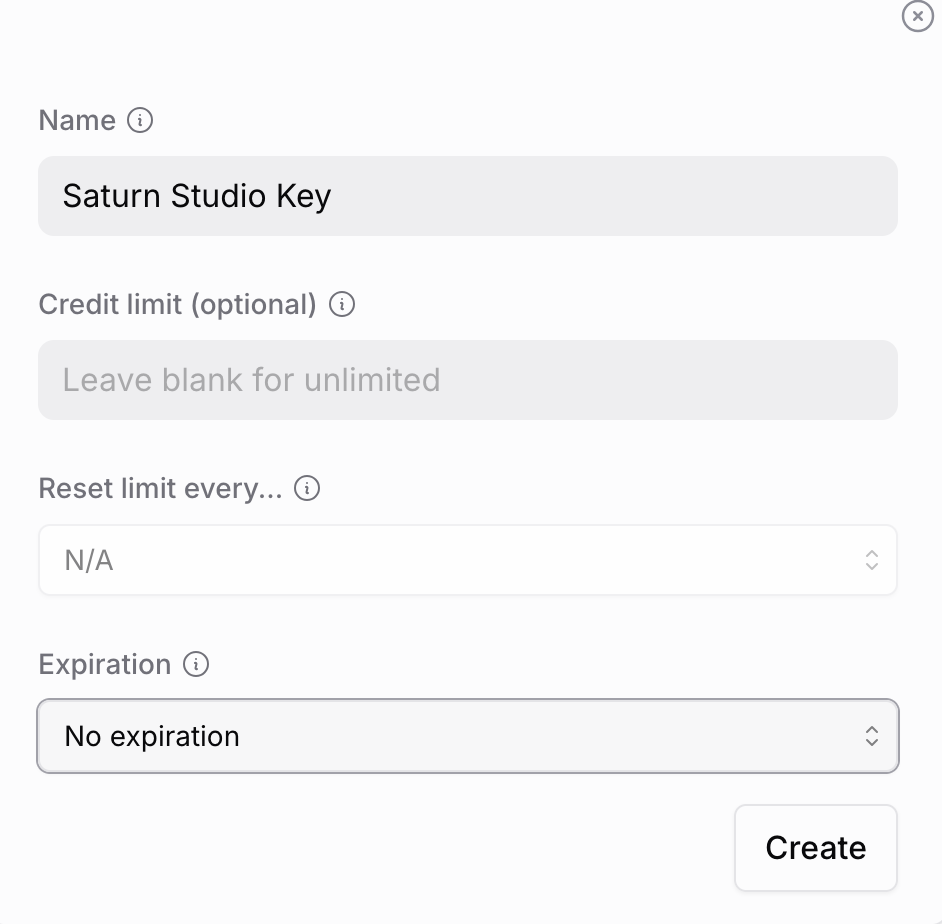
Task: Select the N/A value in dropdown
Action: click(89, 561)
